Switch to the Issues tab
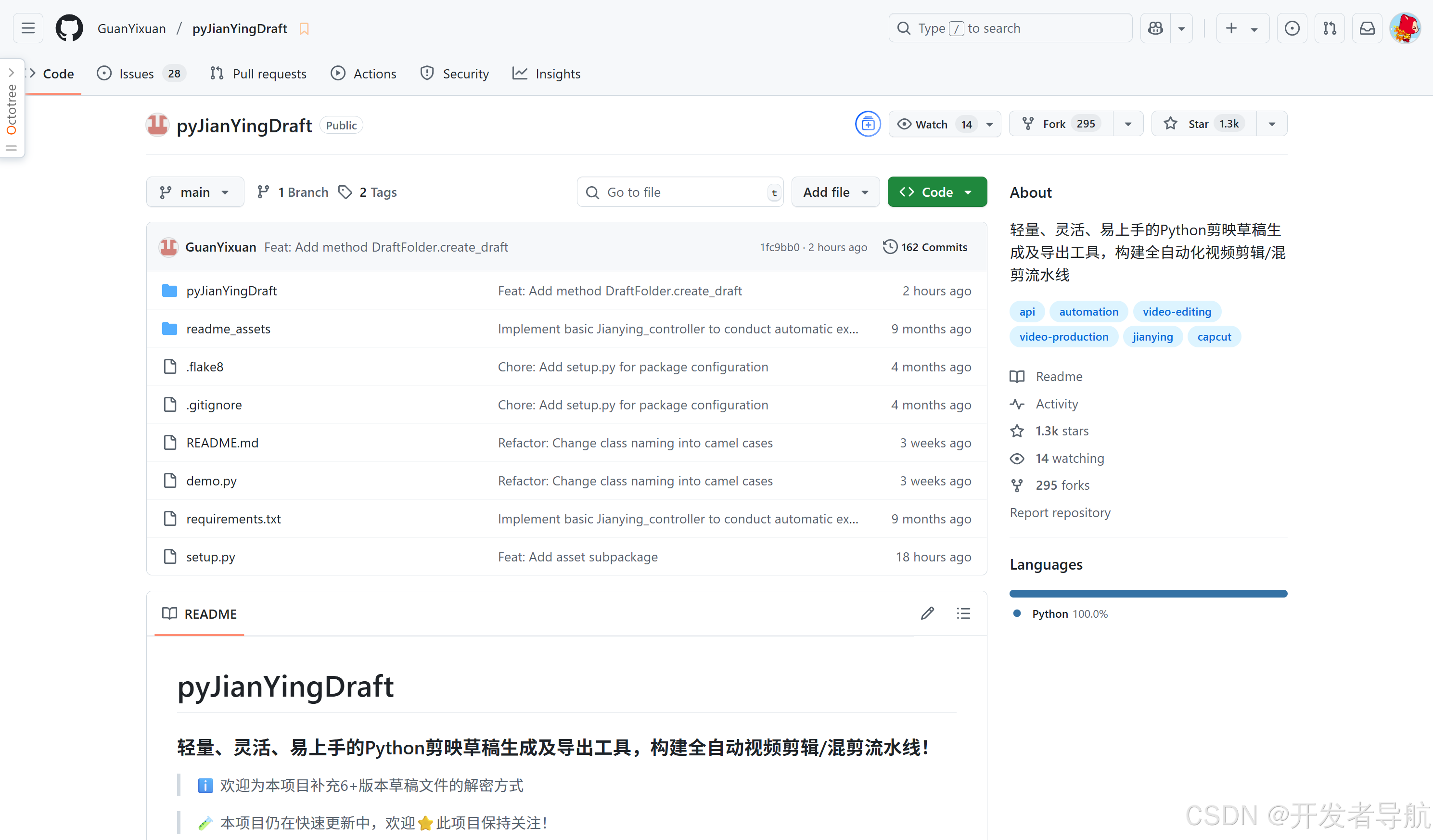The height and width of the screenshot is (840, 1433). (x=141, y=74)
